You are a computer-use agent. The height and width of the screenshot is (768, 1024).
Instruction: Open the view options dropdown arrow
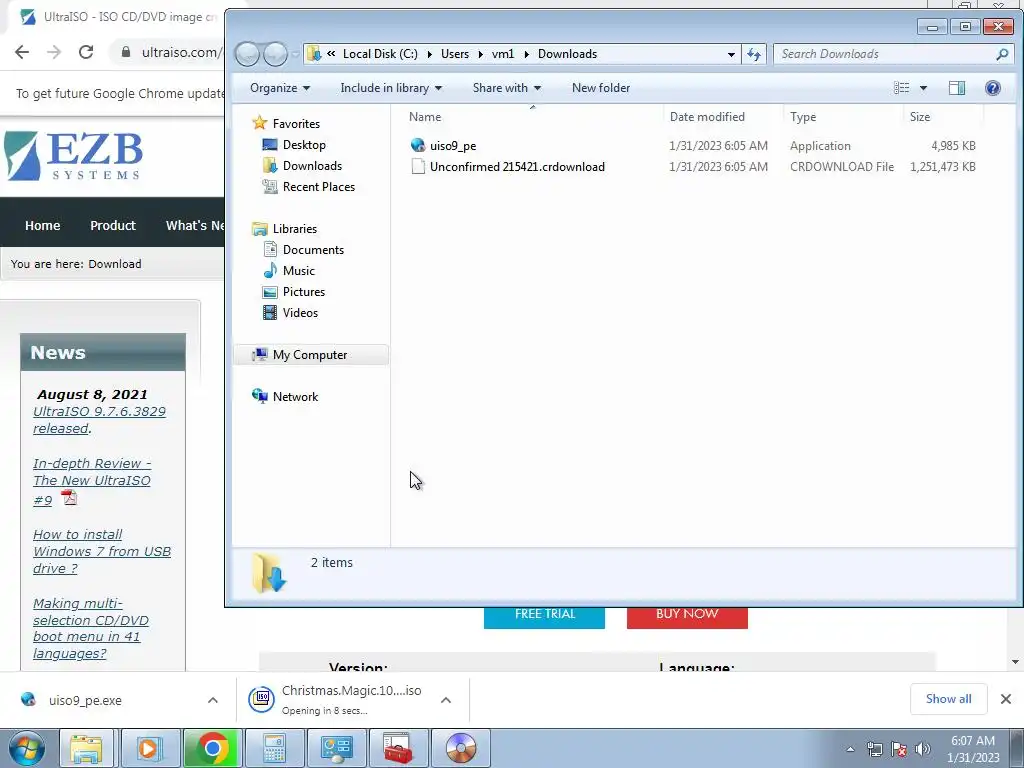pyautogui.click(x=923, y=88)
